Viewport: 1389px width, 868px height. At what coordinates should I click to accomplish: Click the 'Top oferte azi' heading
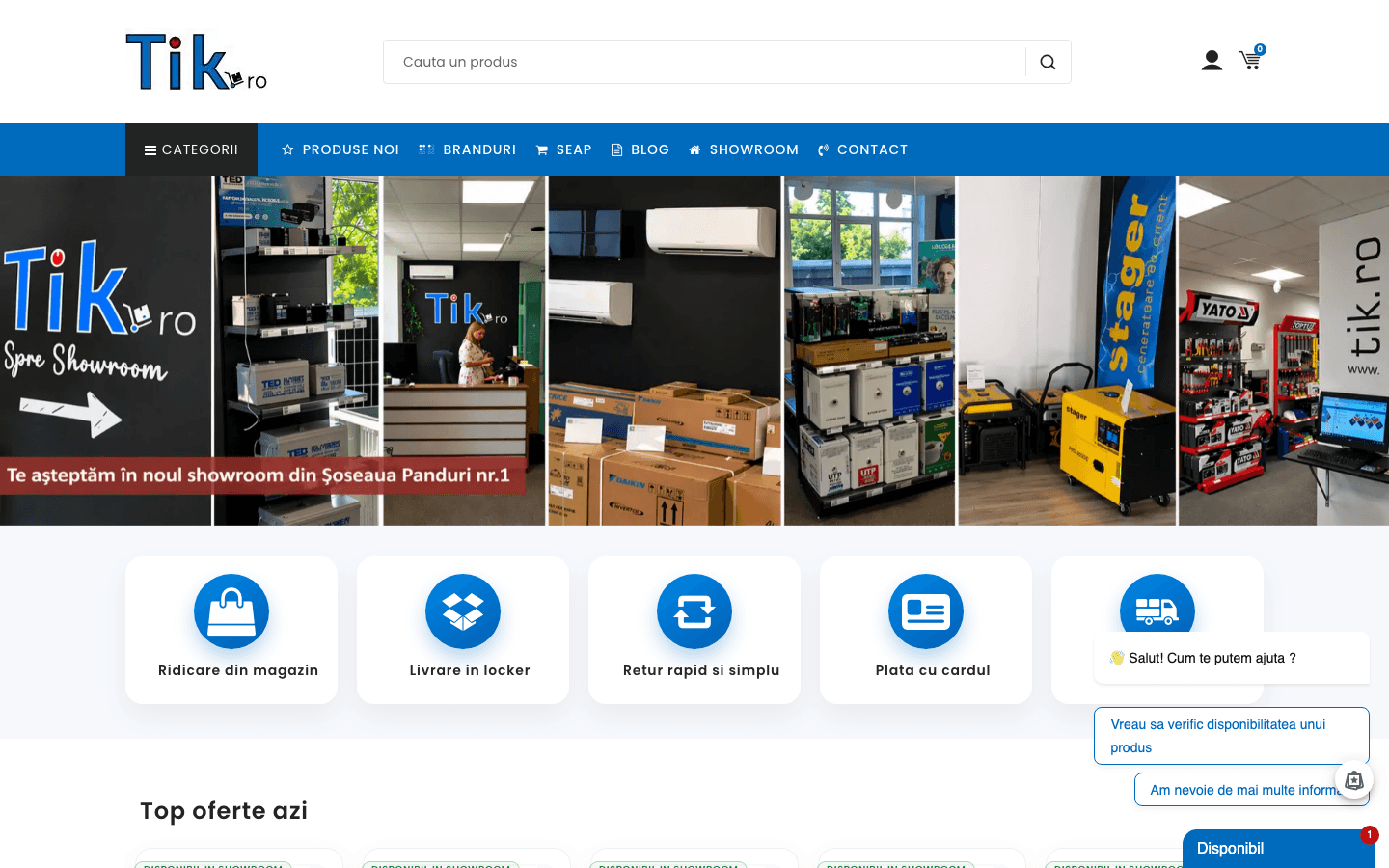point(224,811)
